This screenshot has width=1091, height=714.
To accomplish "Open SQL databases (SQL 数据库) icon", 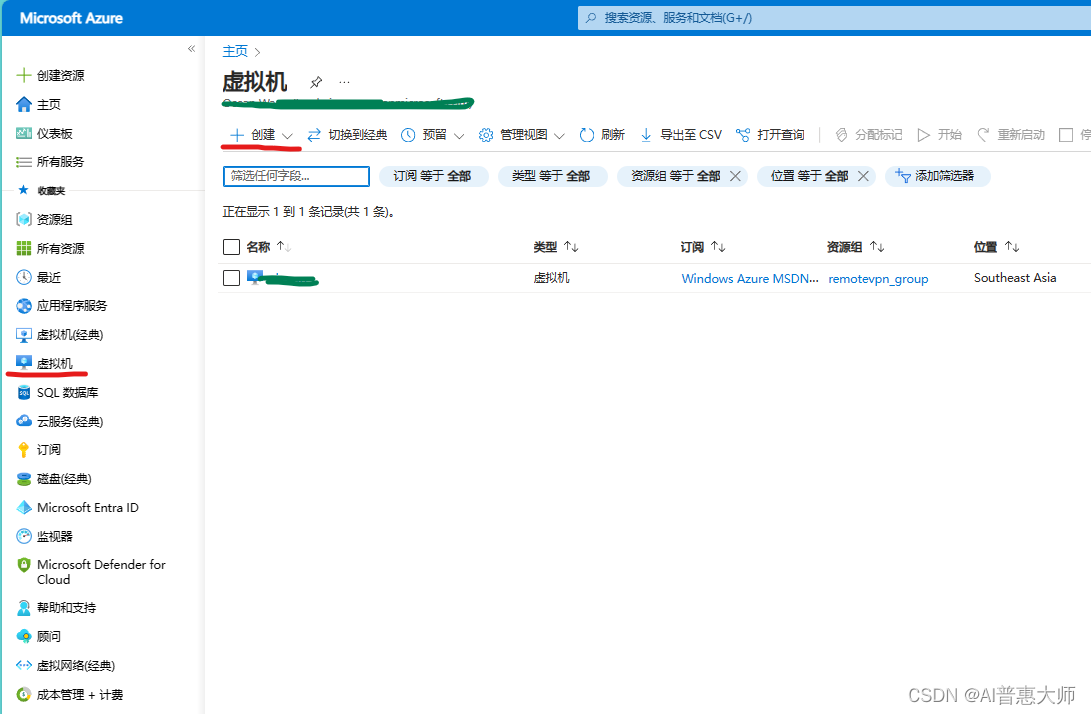I will (x=24, y=392).
